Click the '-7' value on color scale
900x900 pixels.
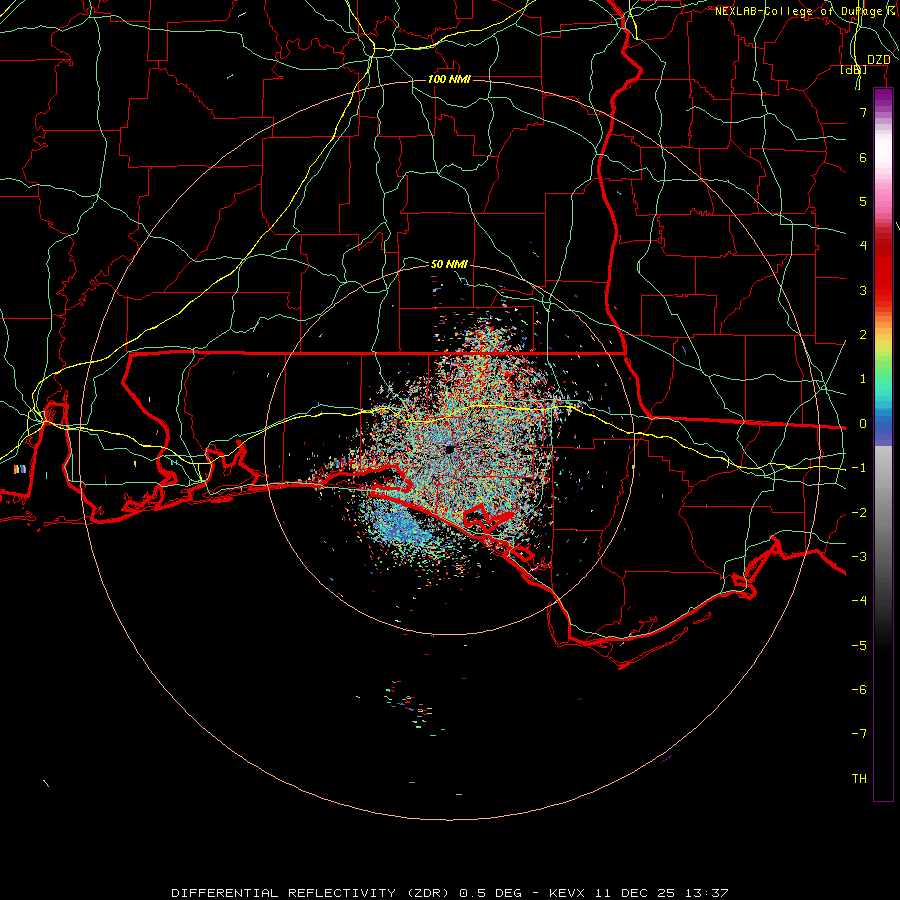tap(859, 734)
